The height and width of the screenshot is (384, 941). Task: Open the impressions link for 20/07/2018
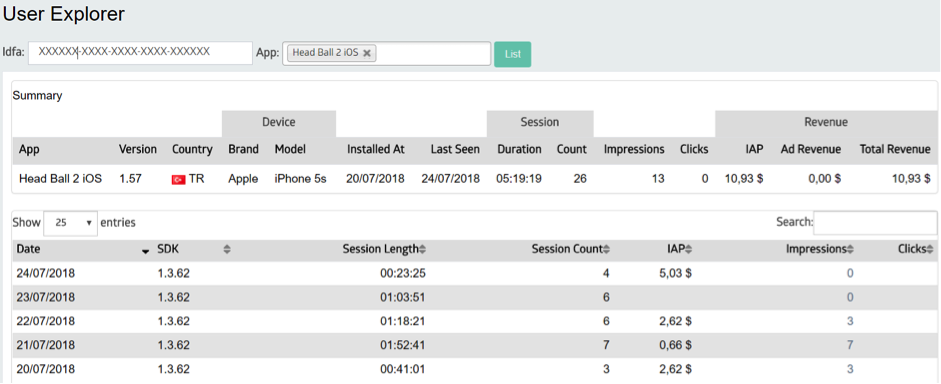click(x=850, y=369)
